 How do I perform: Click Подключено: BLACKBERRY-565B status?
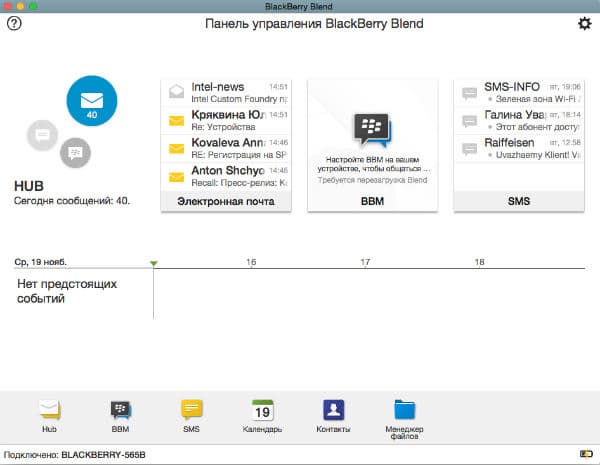click(75, 455)
